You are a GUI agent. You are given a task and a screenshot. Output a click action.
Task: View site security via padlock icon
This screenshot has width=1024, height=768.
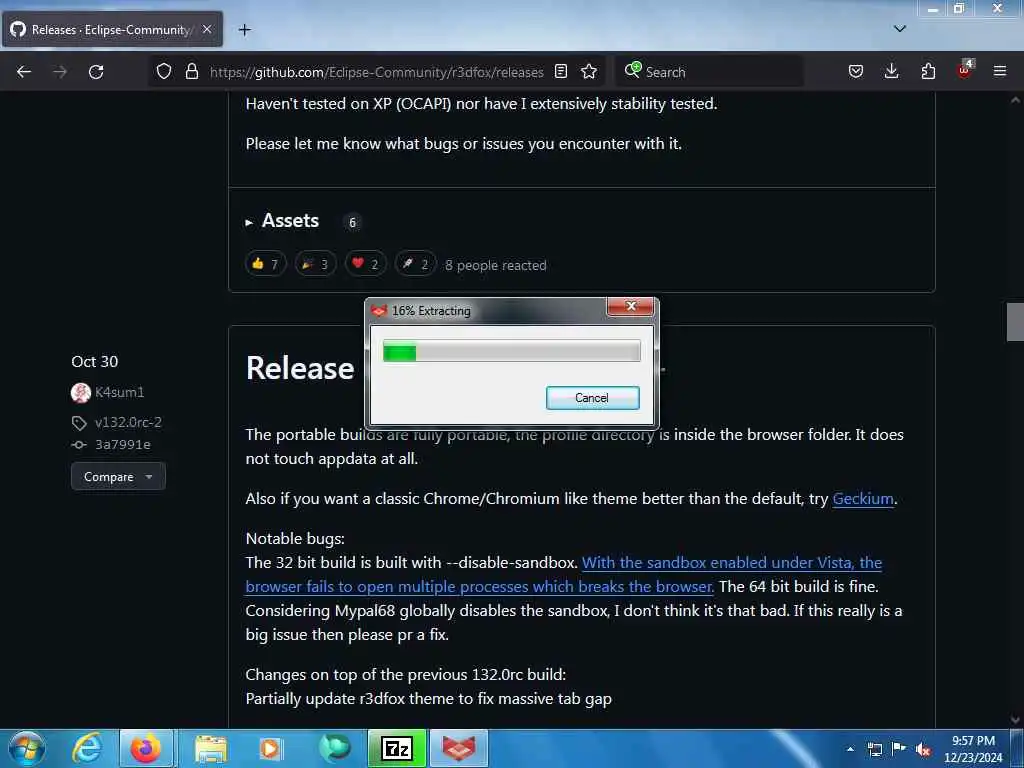pos(191,72)
